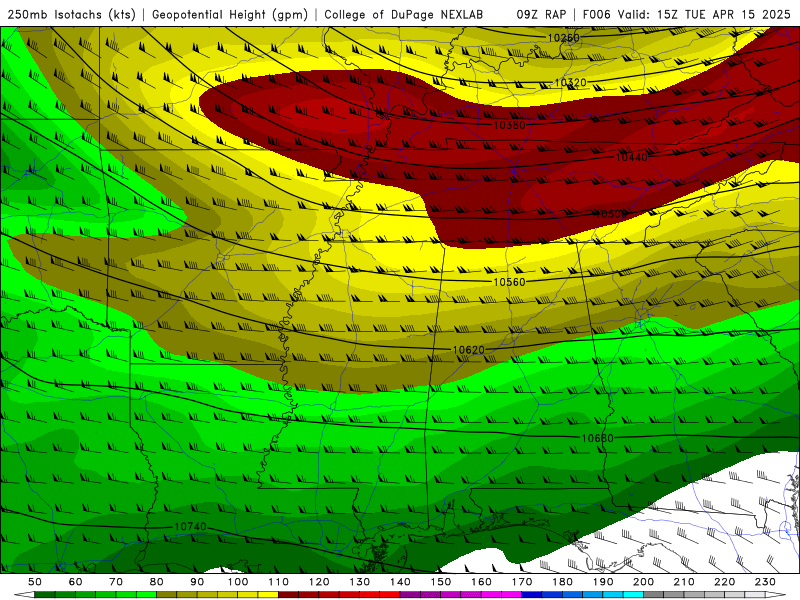Click the 10380 height contour label
This screenshot has height=600, width=800.
[509, 125]
